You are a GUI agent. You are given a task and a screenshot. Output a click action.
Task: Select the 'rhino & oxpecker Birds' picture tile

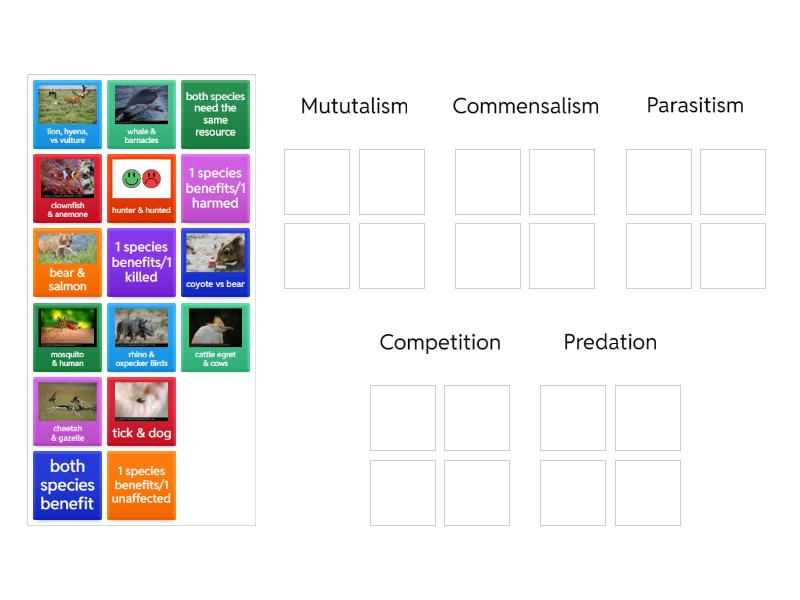pos(141,336)
